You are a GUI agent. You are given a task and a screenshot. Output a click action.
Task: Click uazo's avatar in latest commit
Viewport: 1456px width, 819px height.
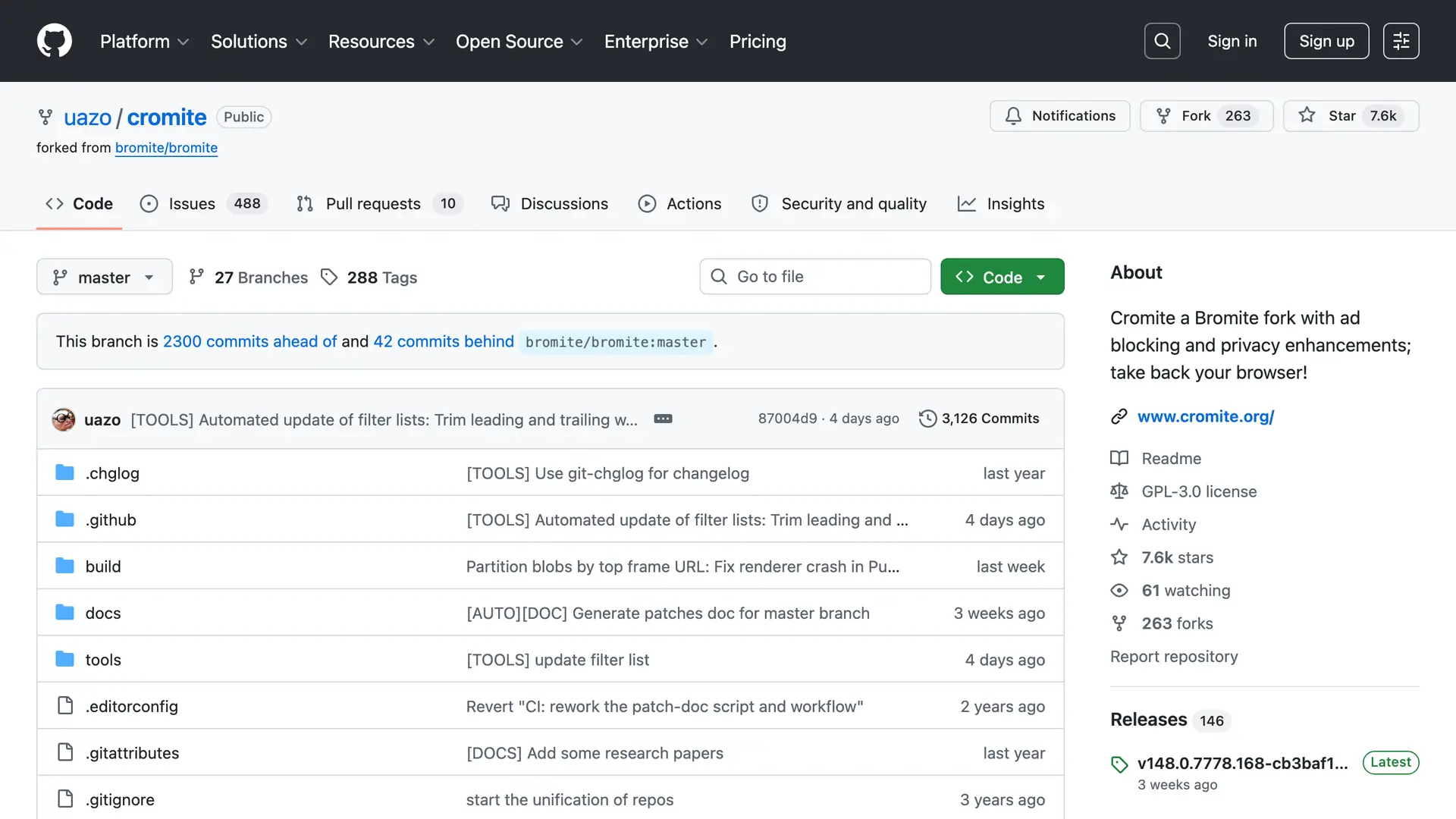click(x=64, y=419)
